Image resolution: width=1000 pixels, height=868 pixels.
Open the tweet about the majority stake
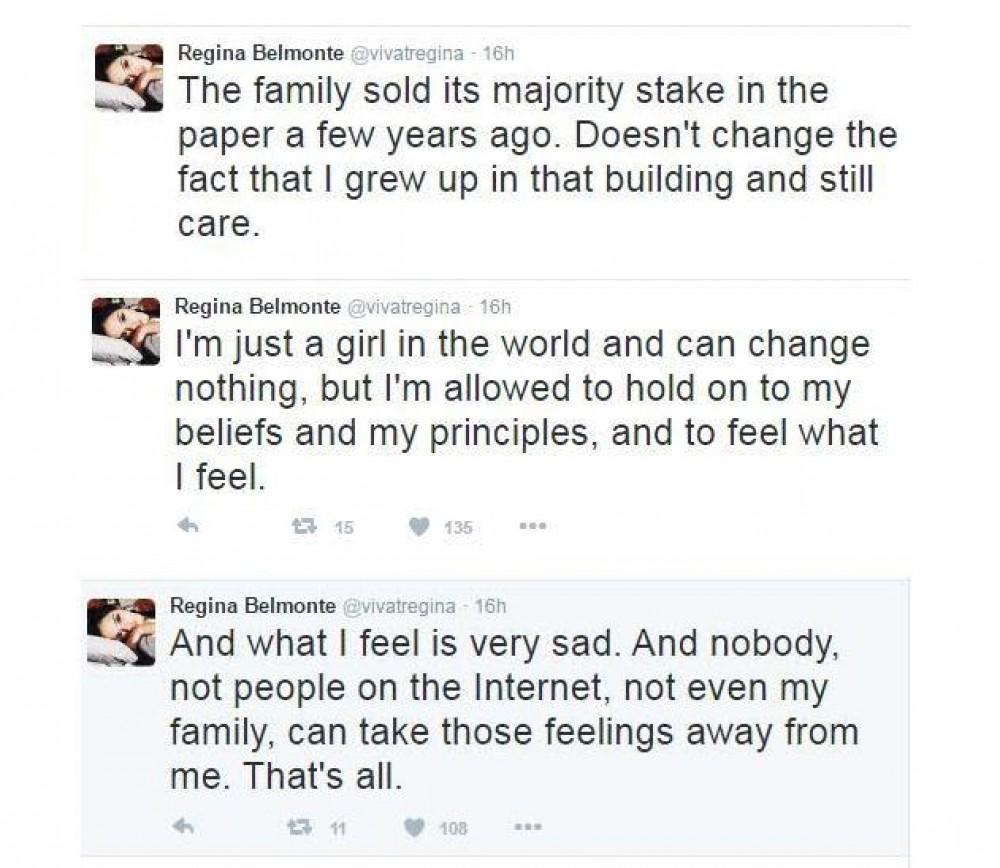[538, 157]
